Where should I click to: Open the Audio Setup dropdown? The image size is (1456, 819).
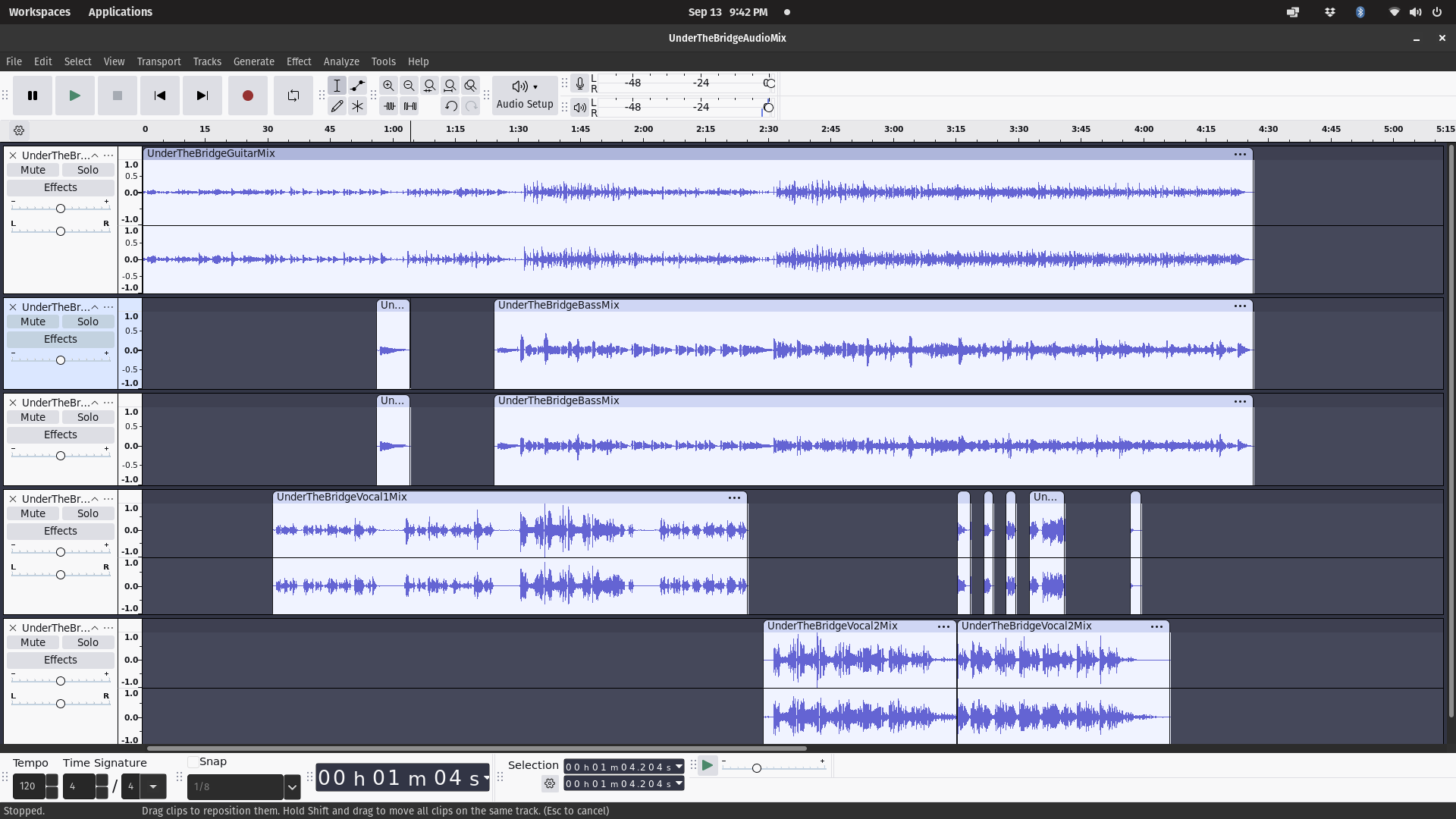point(525,96)
